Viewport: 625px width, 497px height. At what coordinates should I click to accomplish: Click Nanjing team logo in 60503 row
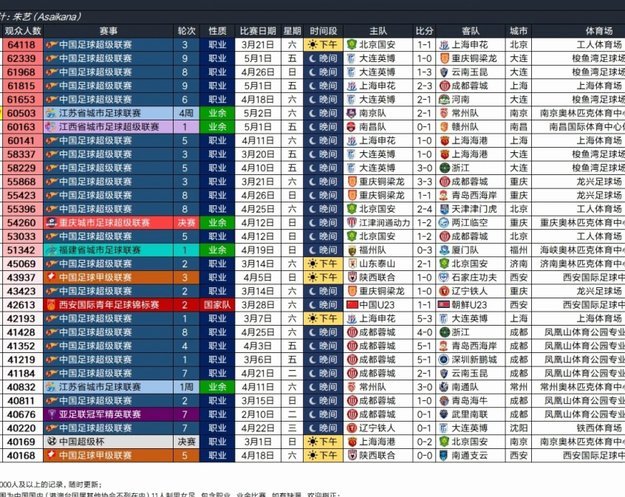pos(351,113)
